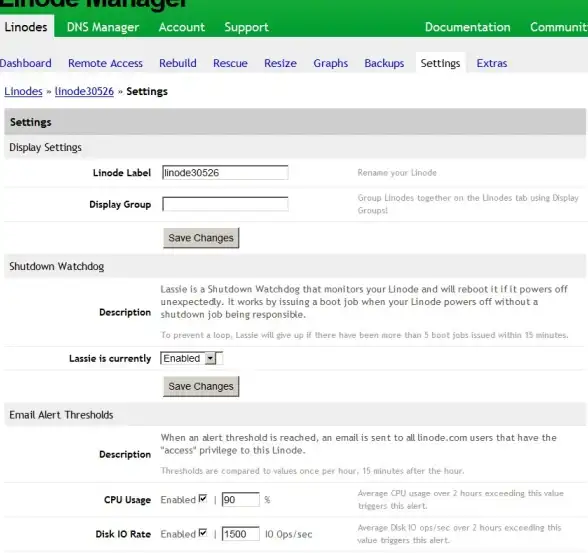Select the 'Rename your Linode' hint text

tap(397, 172)
